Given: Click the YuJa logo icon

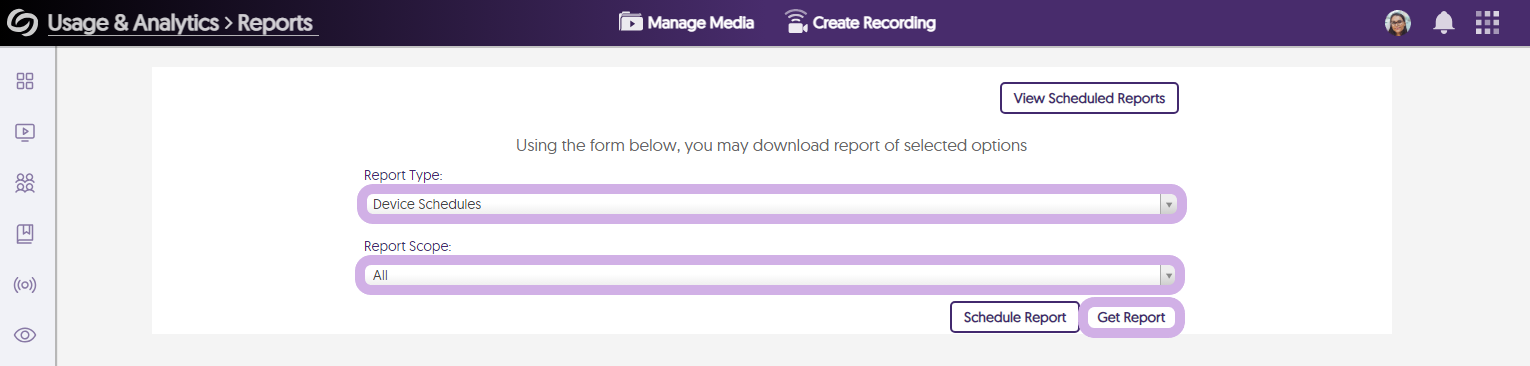Looking at the screenshot, I should (22, 23).
